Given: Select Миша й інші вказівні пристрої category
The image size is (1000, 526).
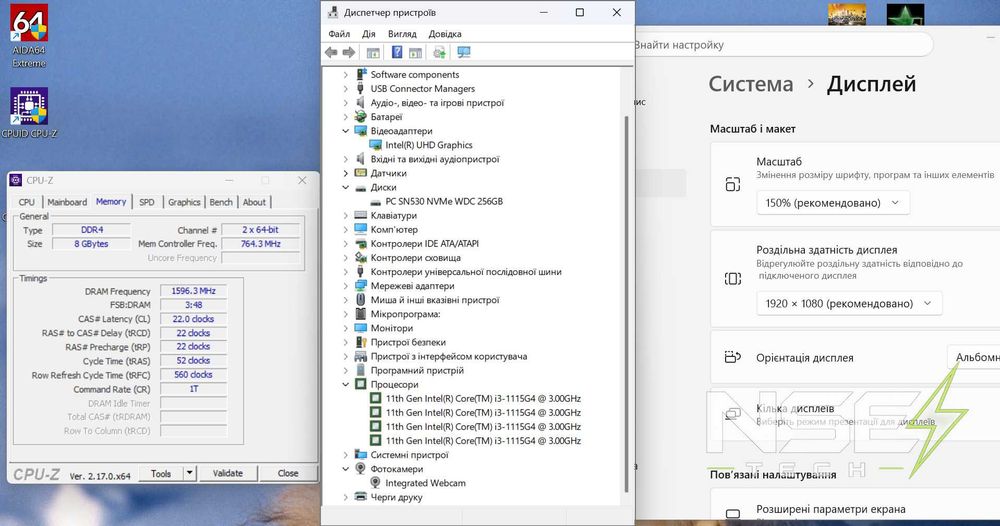Looking at the screenshot, I should 435,300.
